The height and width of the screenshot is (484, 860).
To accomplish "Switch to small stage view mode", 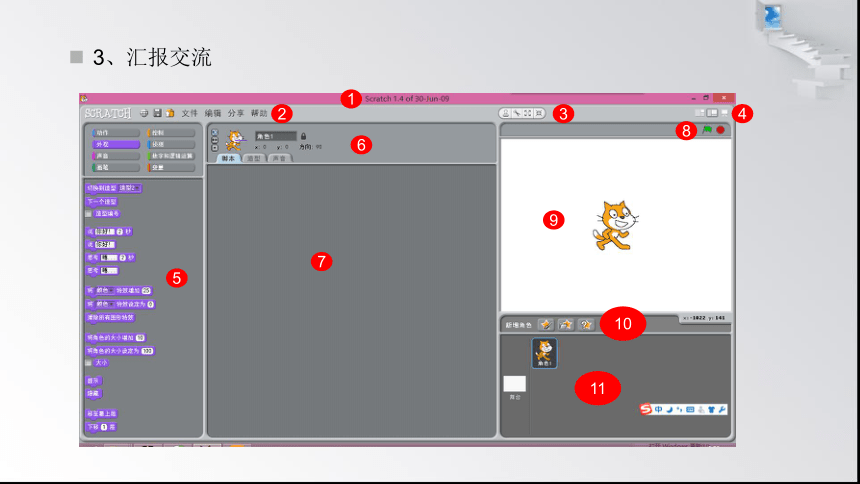I will point(700,113).
